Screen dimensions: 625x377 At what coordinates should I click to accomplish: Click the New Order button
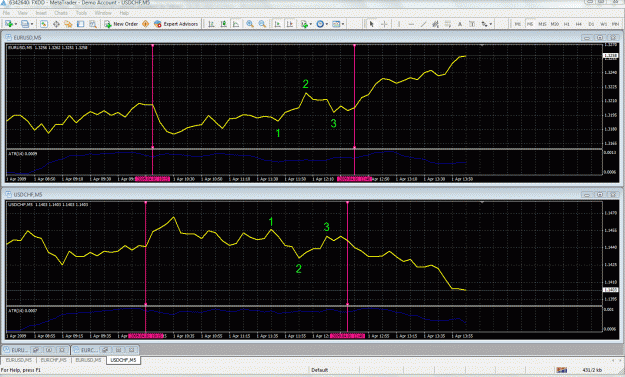coord(121,24)
